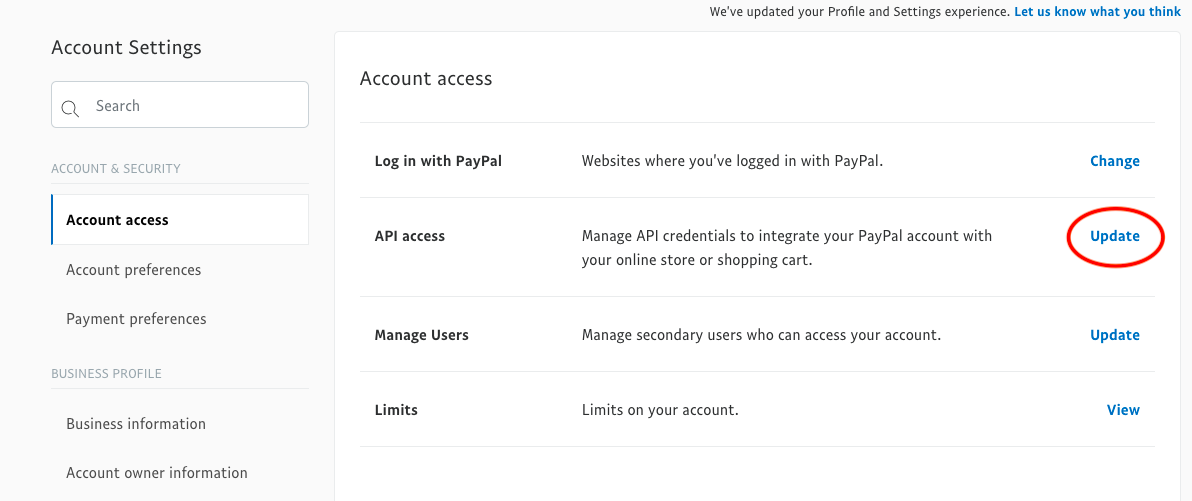Viewport: 1192px width, 501px height.
Task: Click View next to Limits
Action: tap(1123, 410)
